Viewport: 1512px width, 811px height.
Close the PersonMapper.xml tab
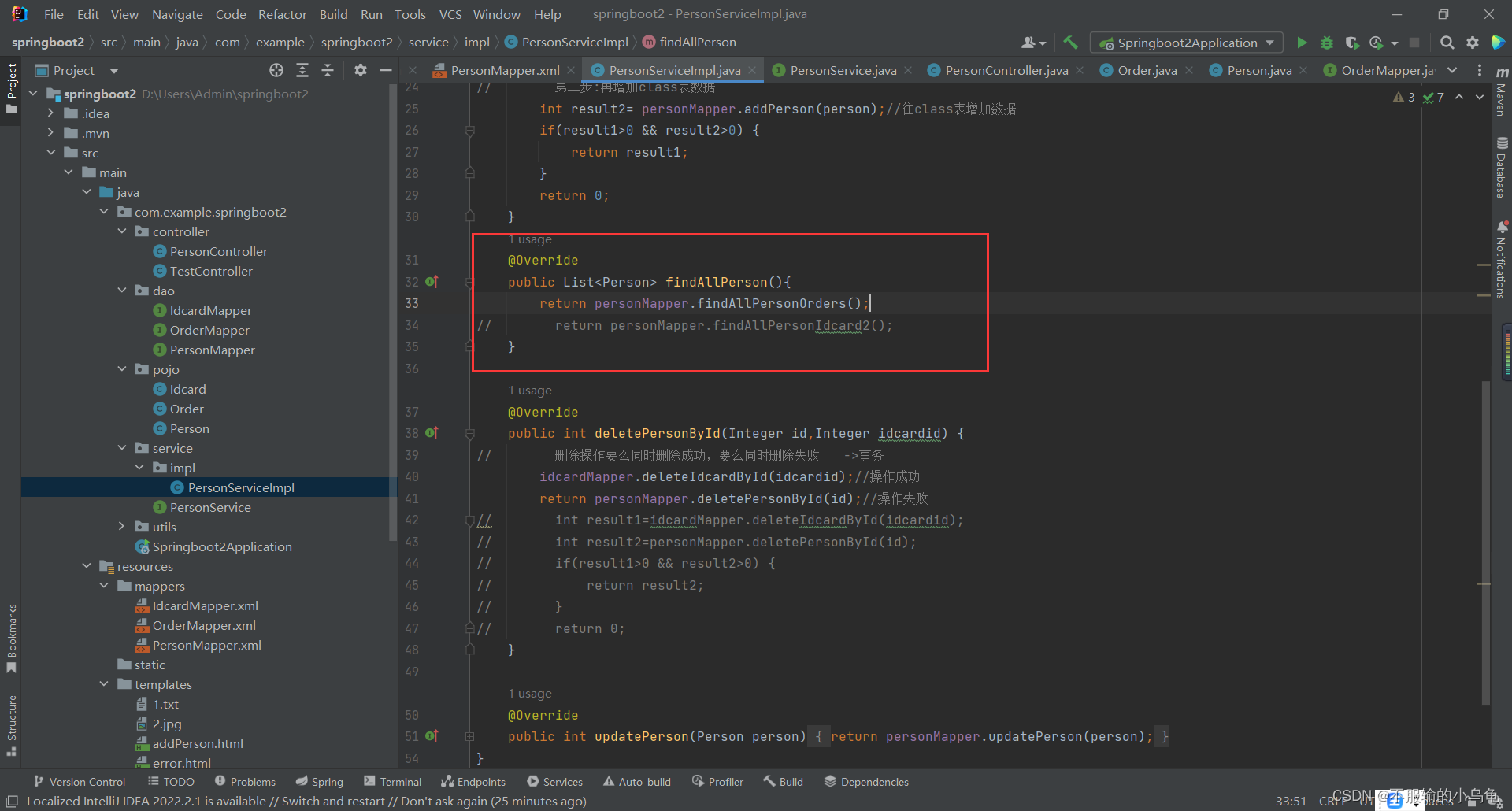[571, 70]
